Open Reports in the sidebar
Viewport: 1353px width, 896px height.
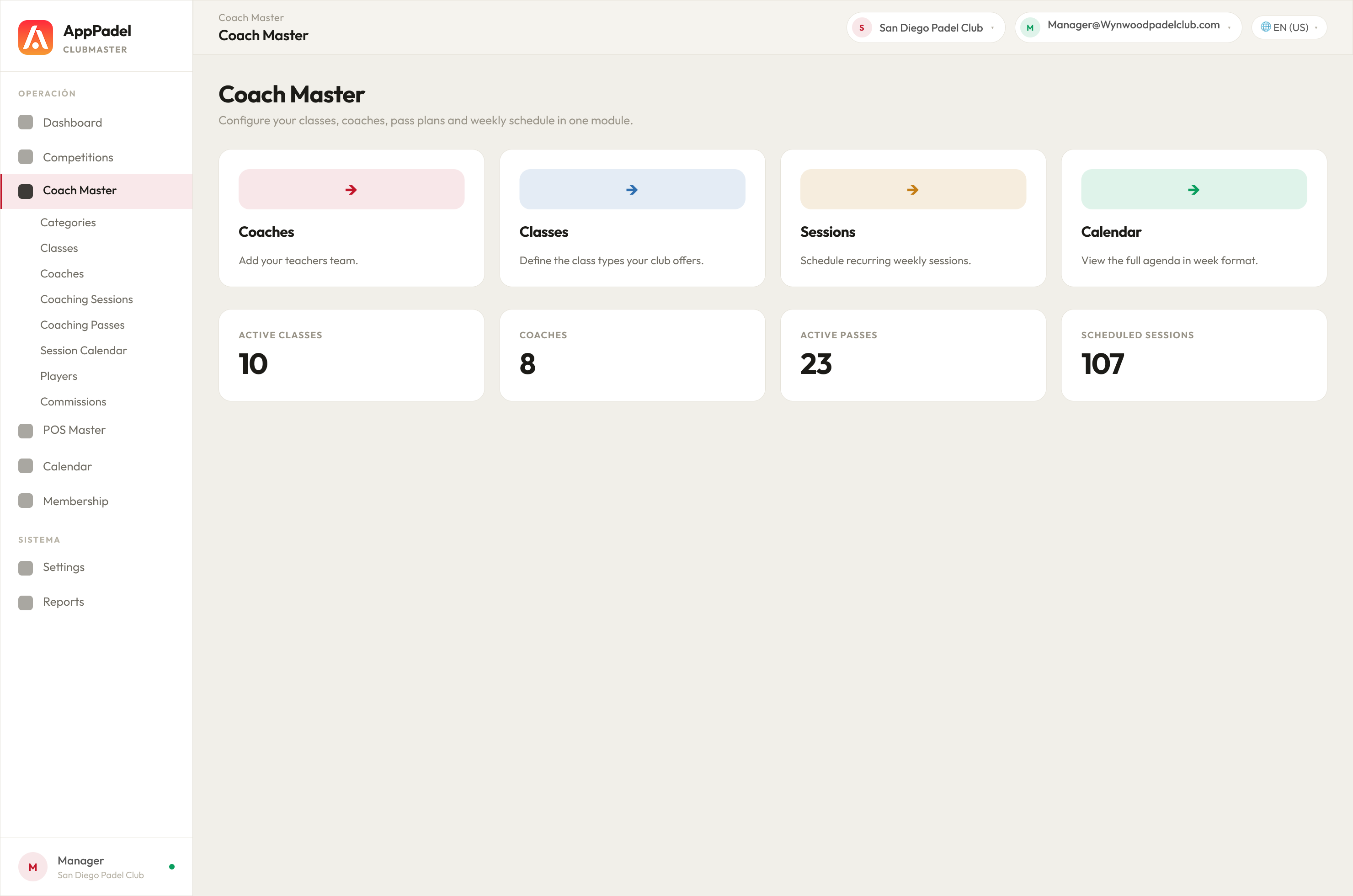pyautogui.click(x=96, y=603)
